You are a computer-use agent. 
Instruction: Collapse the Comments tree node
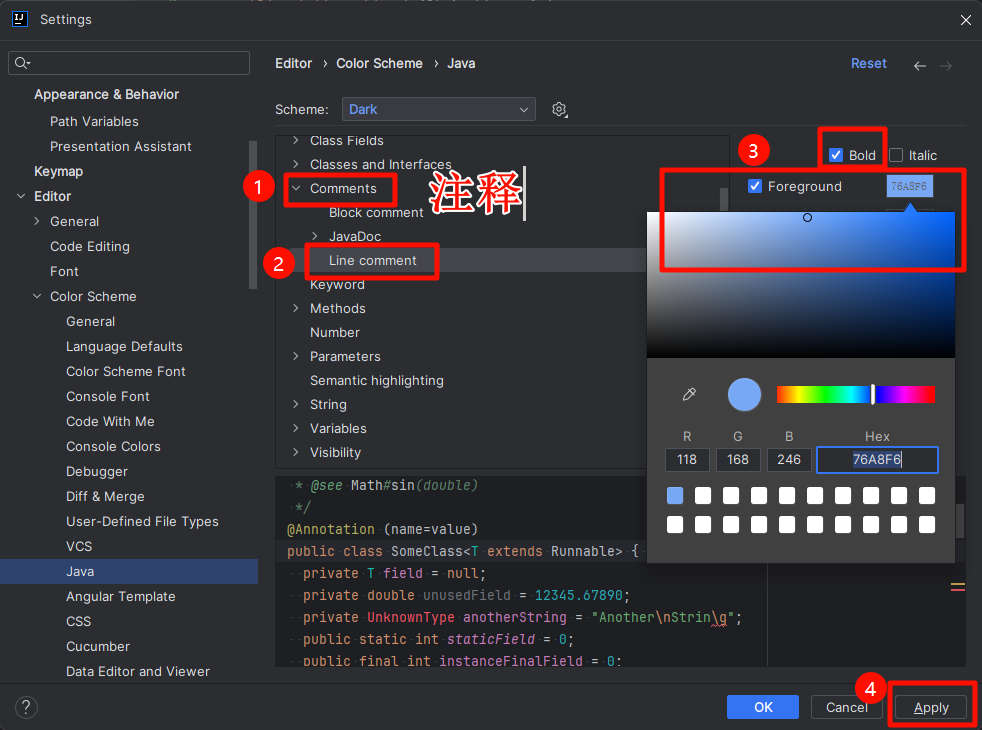[x=296, y=188]
